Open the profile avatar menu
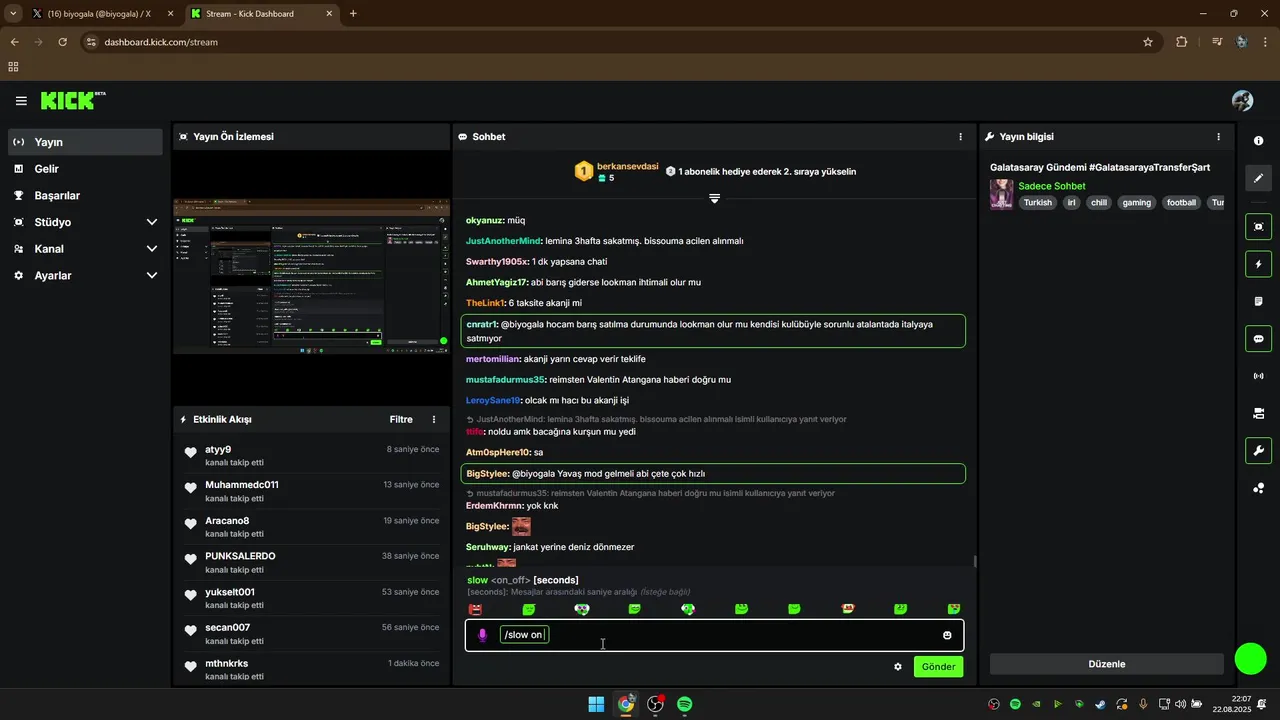Screen dimensions: 1280x720 coord(1243,101)
